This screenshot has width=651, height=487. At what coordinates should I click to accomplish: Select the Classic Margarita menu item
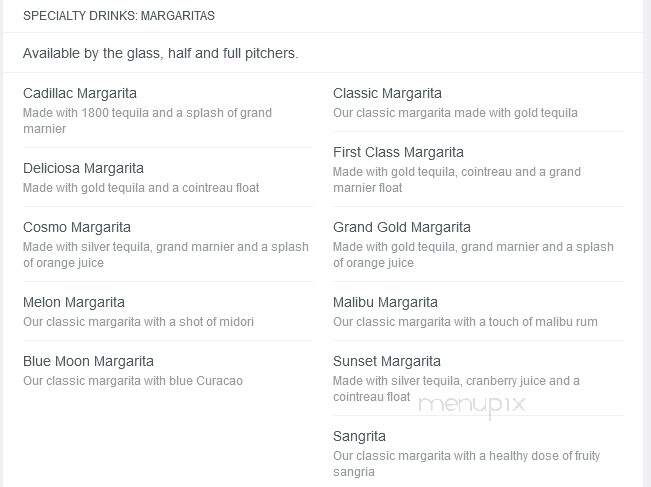[387, 93]
